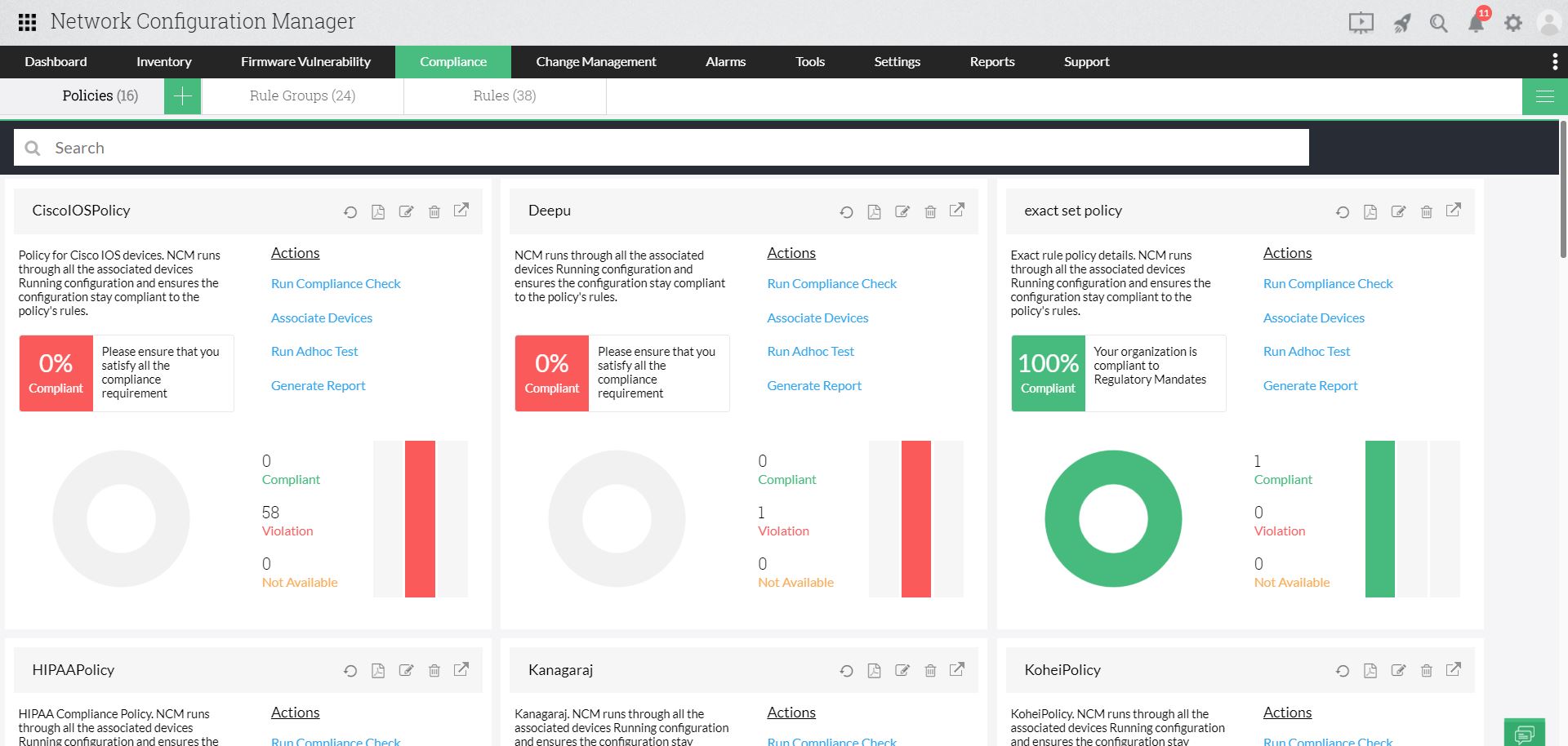Open the vertical three-dot more menu
This screenshot has width=1568, height=746.
(x=1554, y=62)
